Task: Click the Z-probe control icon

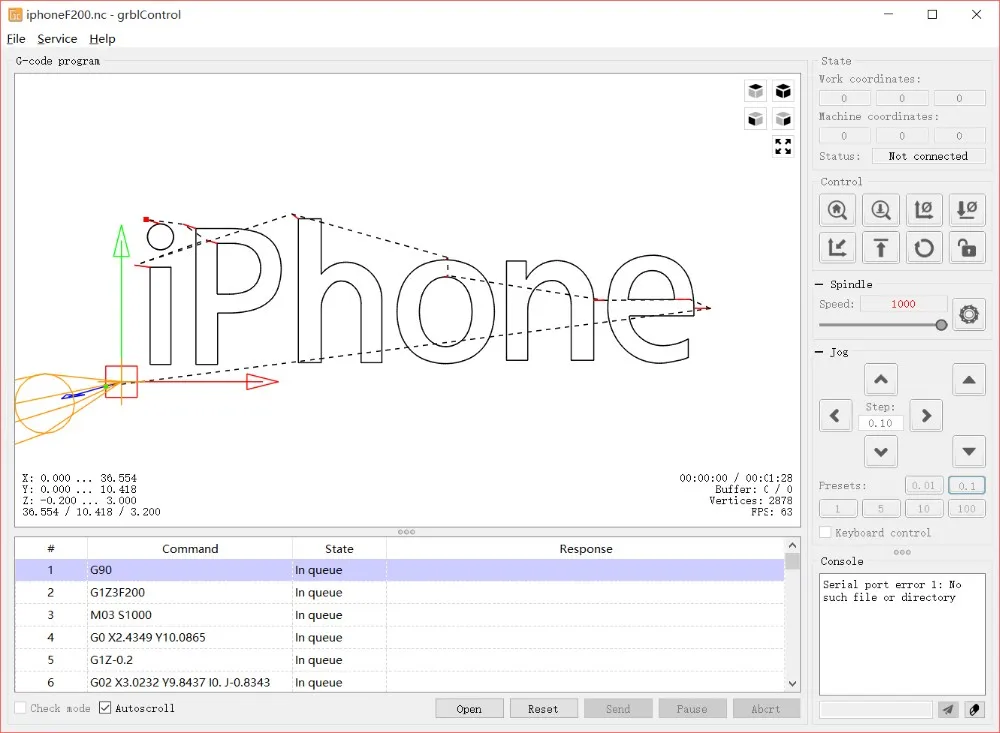Action: point(880,210)
